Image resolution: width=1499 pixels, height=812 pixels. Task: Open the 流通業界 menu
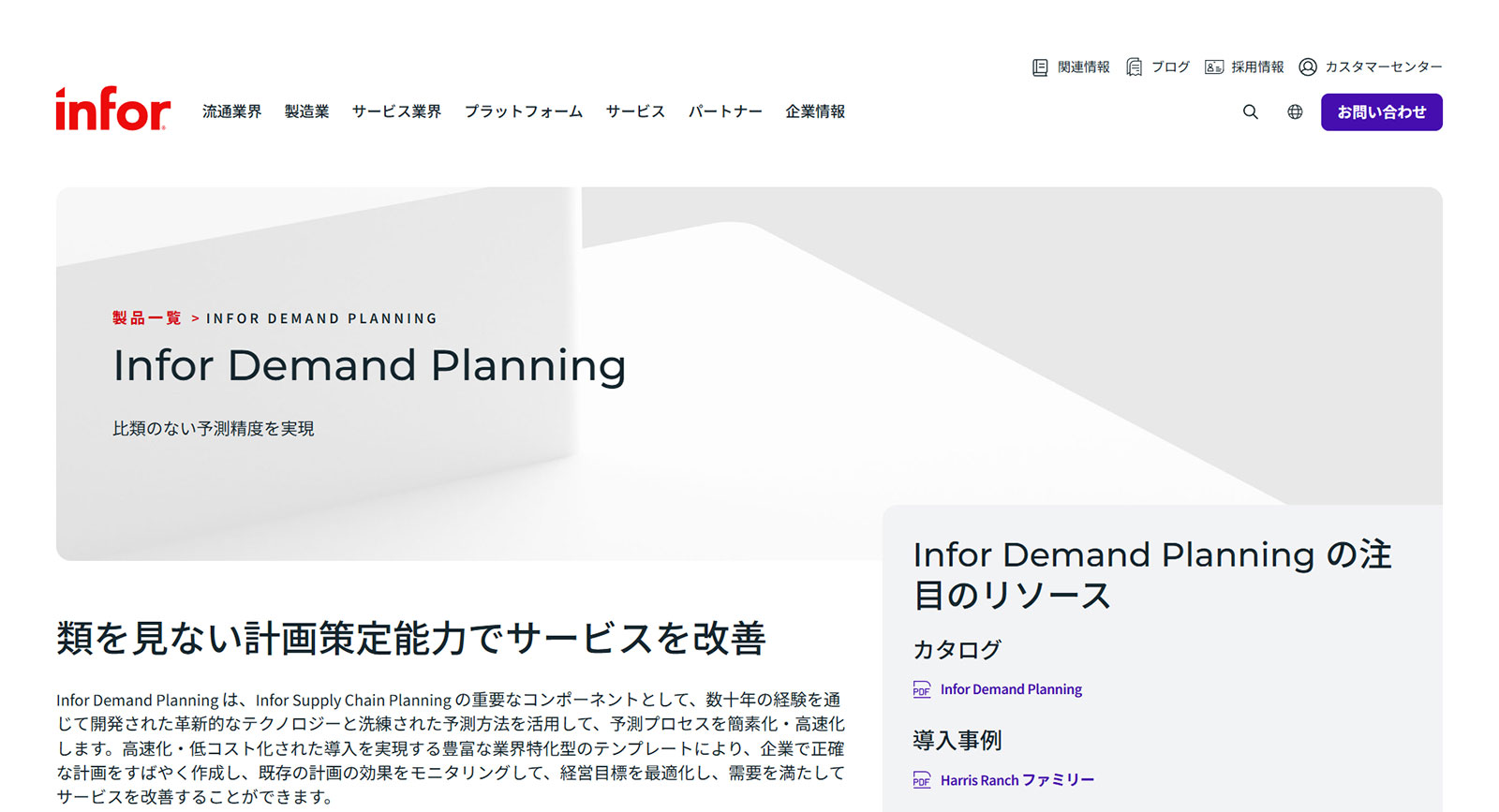(x=231, y=111)
